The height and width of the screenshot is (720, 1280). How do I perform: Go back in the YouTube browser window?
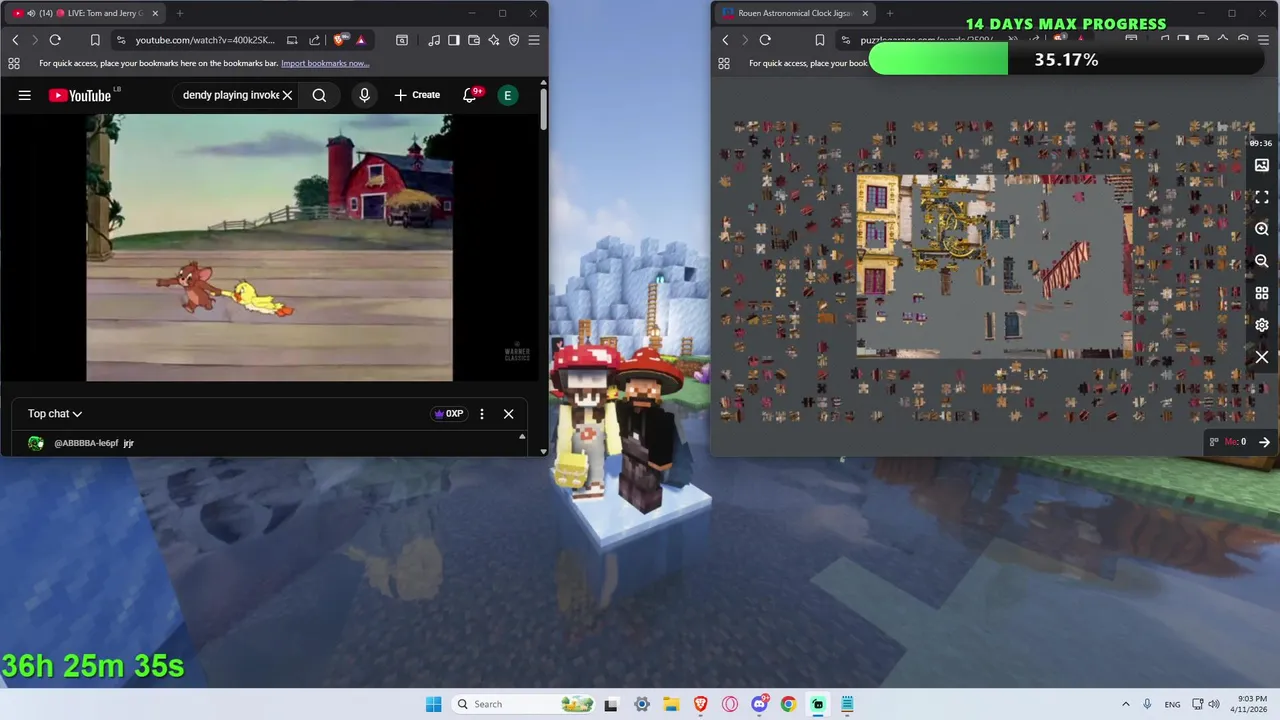click(x=15, y=40)
